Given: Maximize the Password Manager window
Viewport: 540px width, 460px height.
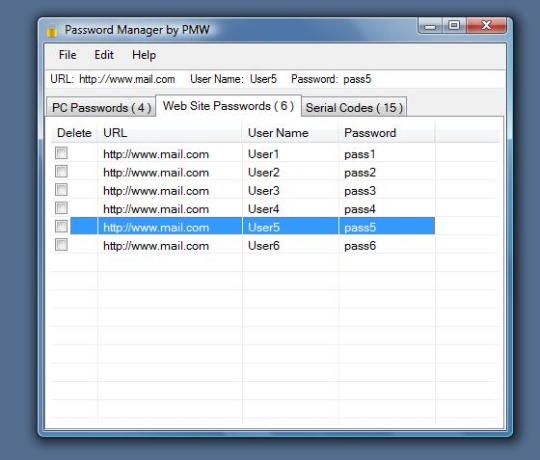Looking at the screenshot, I should click(454, 25).
